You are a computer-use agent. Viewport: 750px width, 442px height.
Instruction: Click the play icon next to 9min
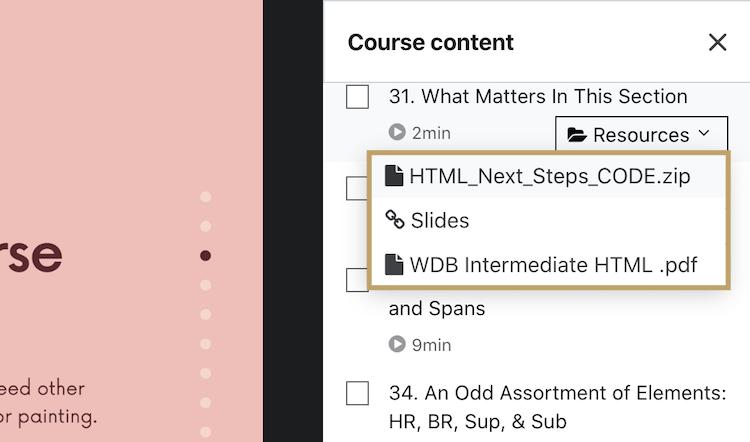(x=397, y=345)
